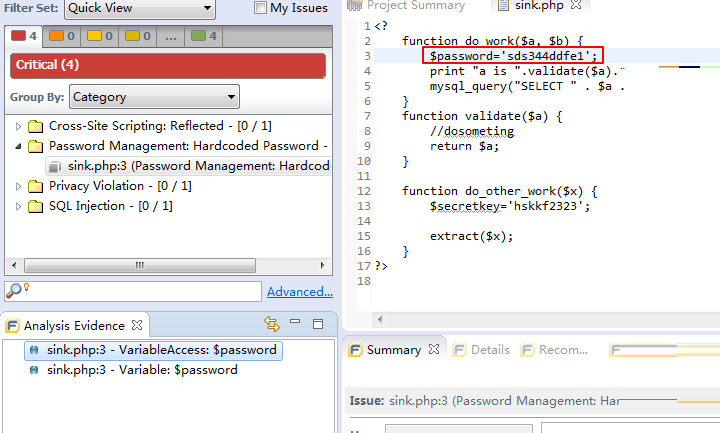Select the red Critical severity tab
Viewport: 720px width, 433px height.
tap(25, 37)
